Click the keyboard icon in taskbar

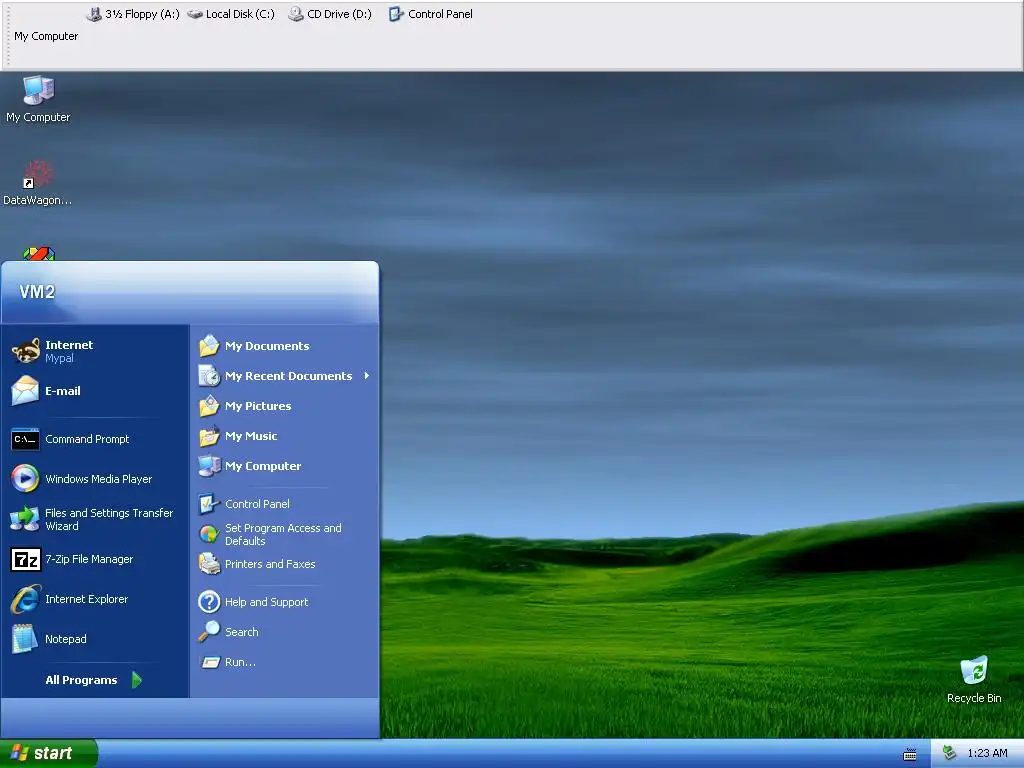[x=910, y=754]
